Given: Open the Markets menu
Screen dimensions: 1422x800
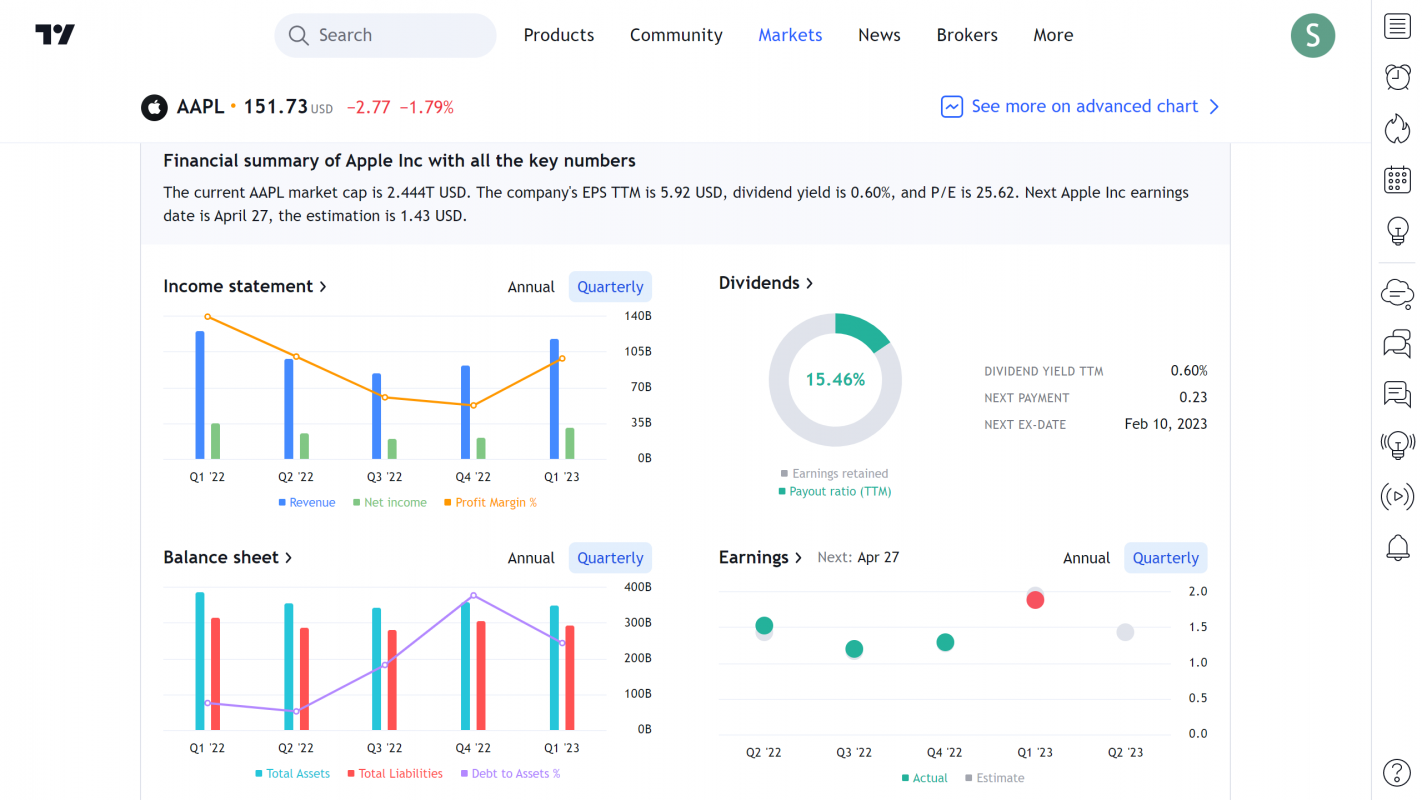Looking at the screenshot, I should [790, 35].
